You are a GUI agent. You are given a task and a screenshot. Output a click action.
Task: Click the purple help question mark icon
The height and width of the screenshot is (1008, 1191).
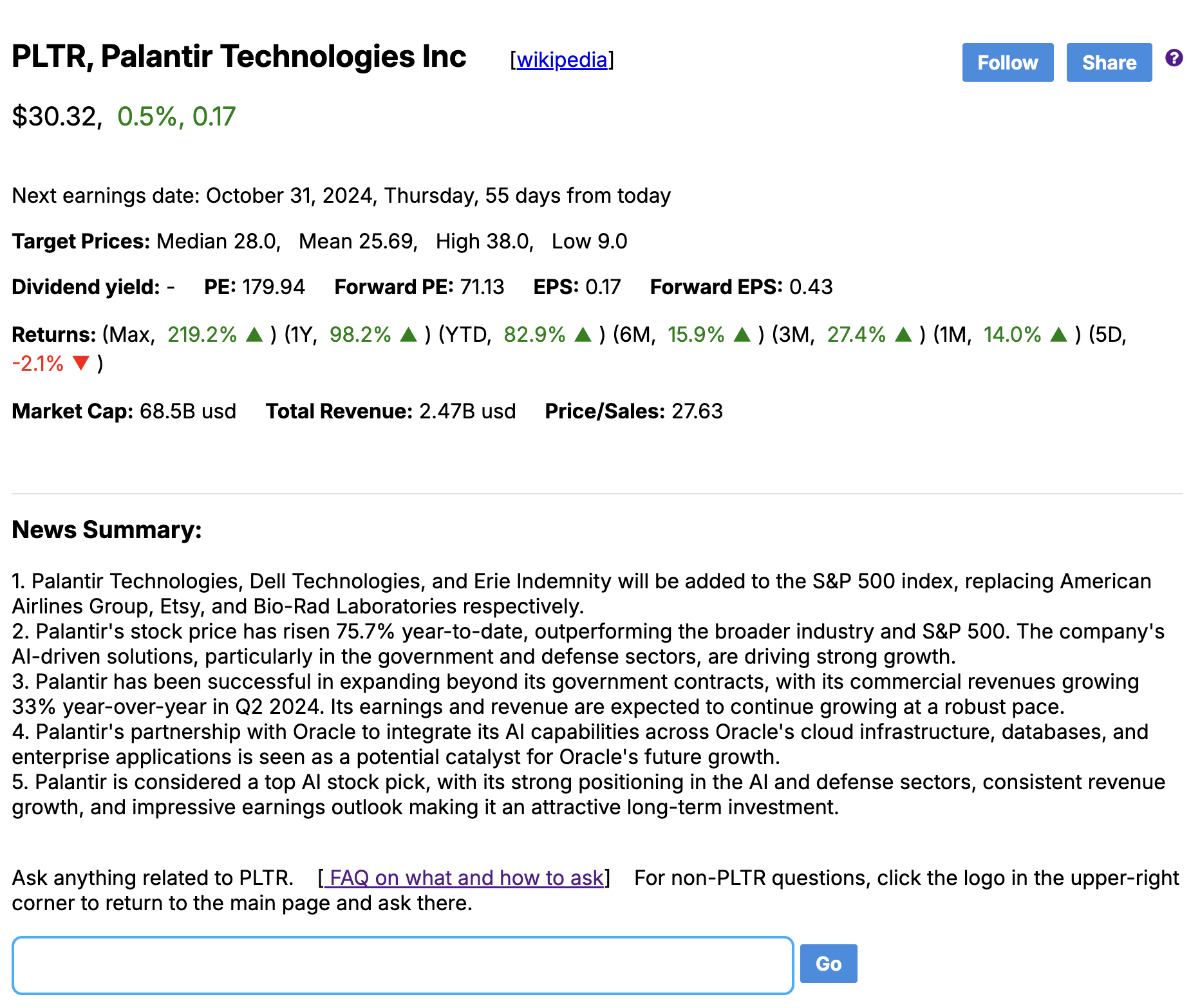1174,59
